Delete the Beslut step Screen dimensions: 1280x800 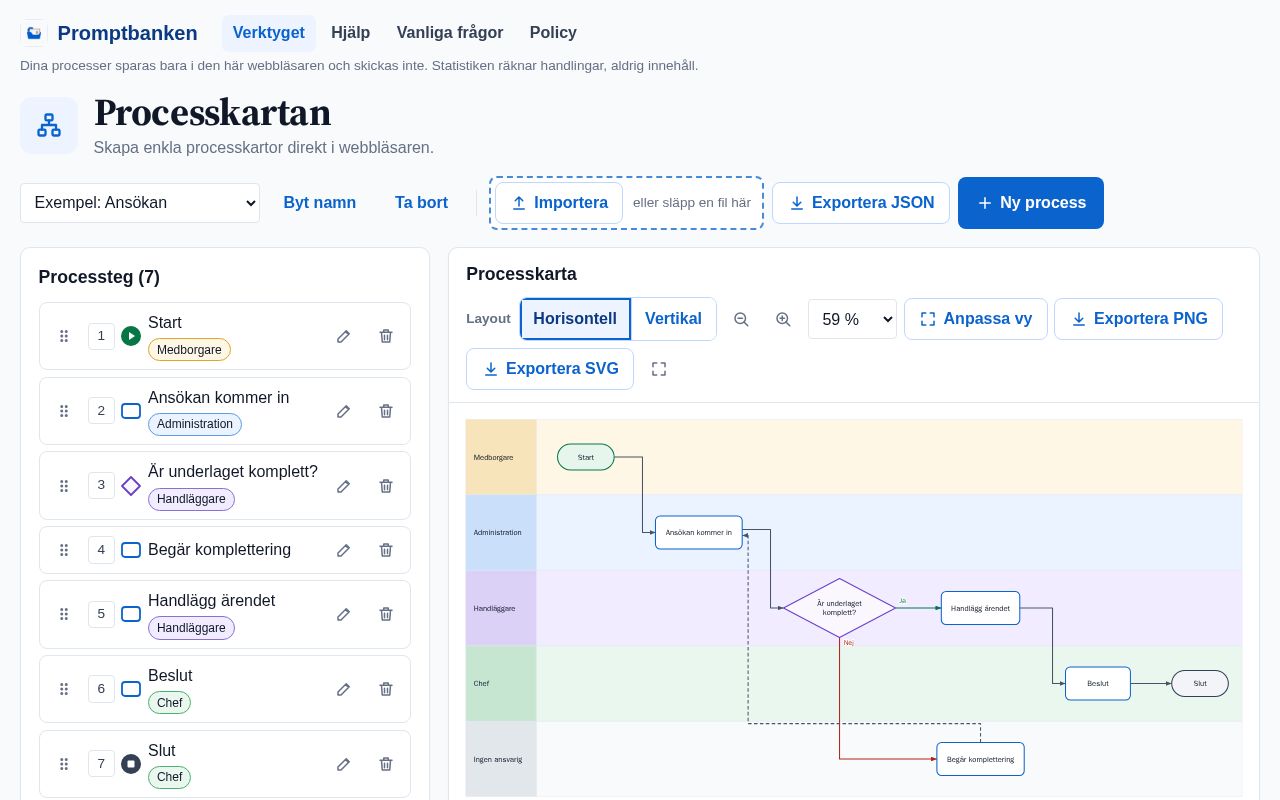click(x=386, y=689)
